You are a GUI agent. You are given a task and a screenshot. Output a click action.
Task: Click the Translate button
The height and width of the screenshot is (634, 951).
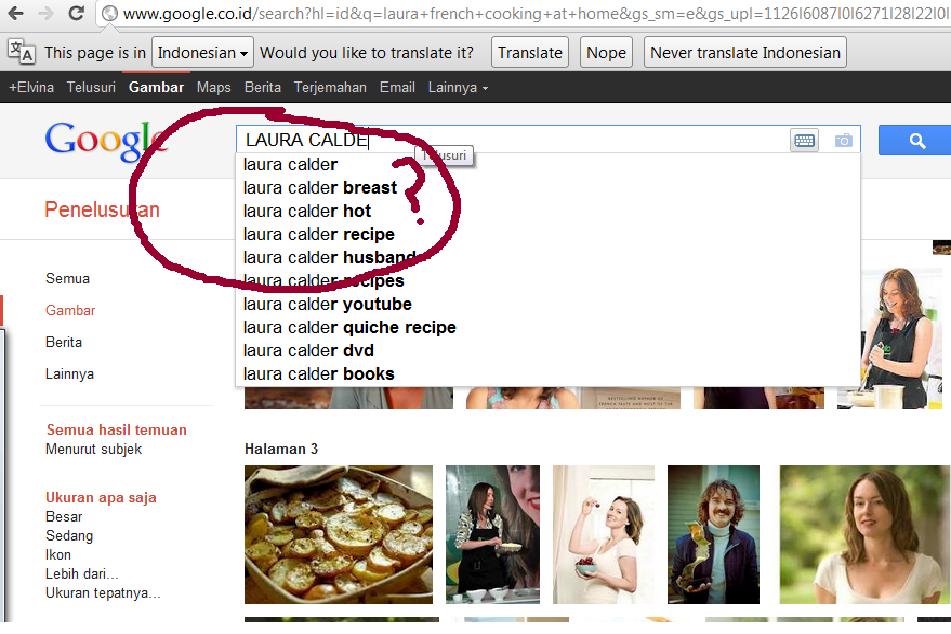[x=529, y=51]
